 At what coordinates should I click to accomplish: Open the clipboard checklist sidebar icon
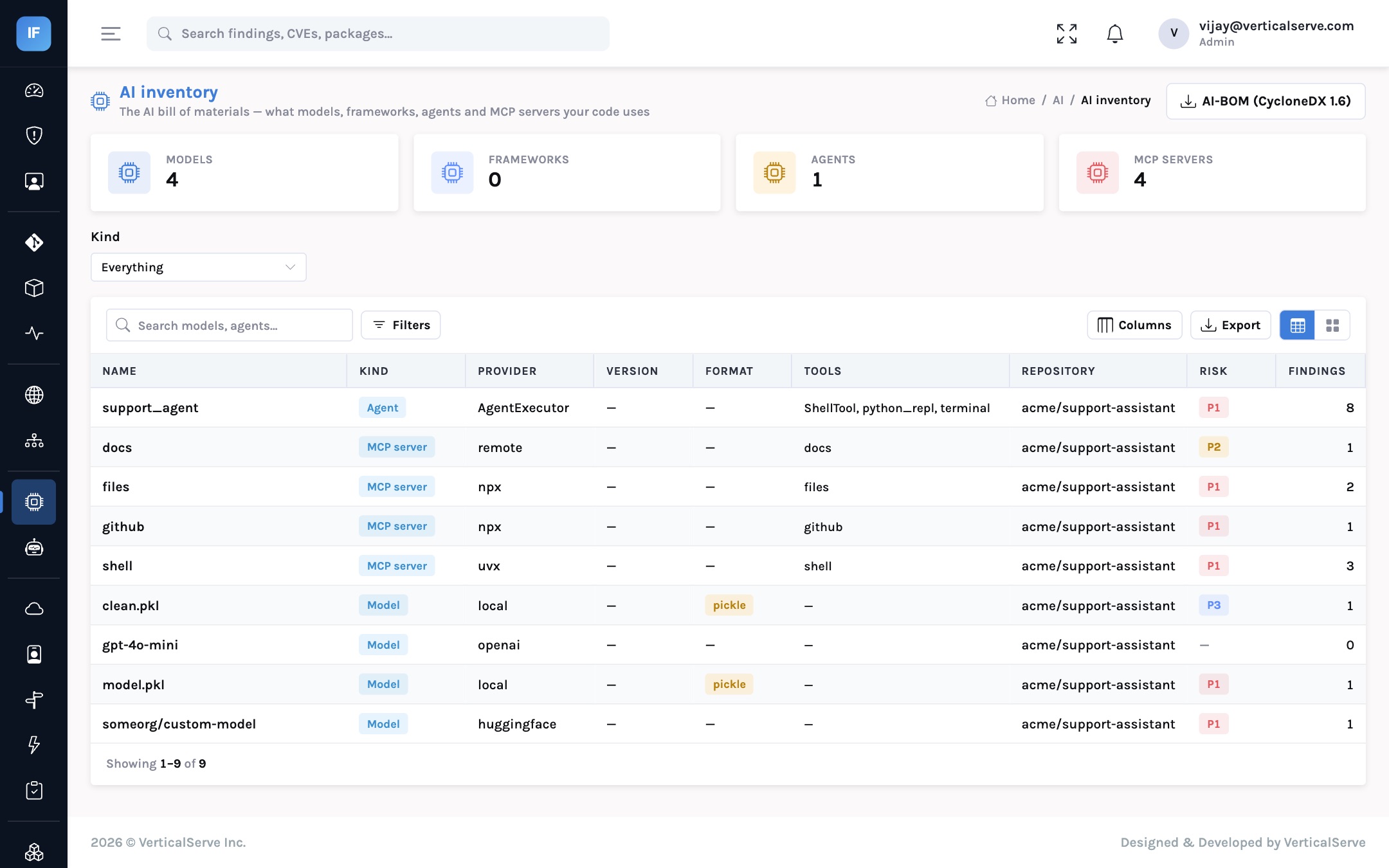34,790
